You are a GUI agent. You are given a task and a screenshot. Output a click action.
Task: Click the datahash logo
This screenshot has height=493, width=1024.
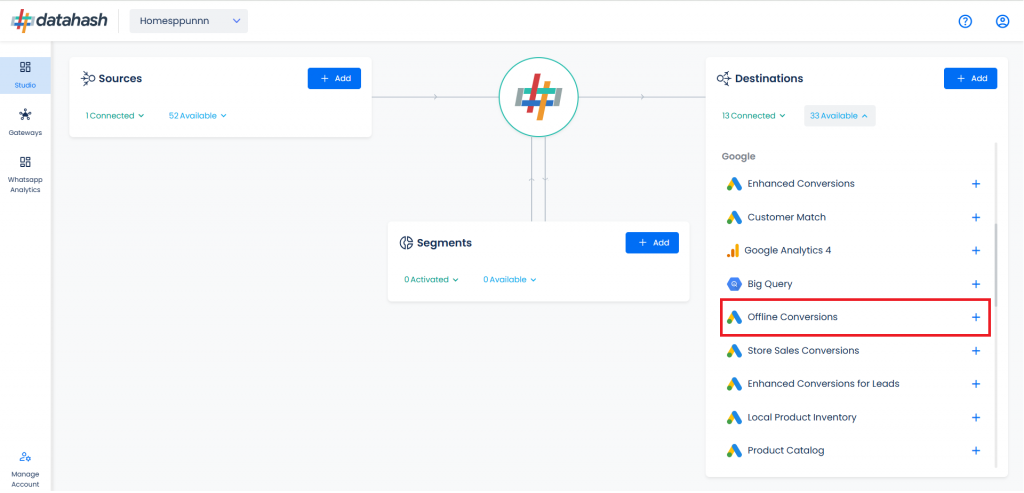pyautogui.click(x=59, y=21)
